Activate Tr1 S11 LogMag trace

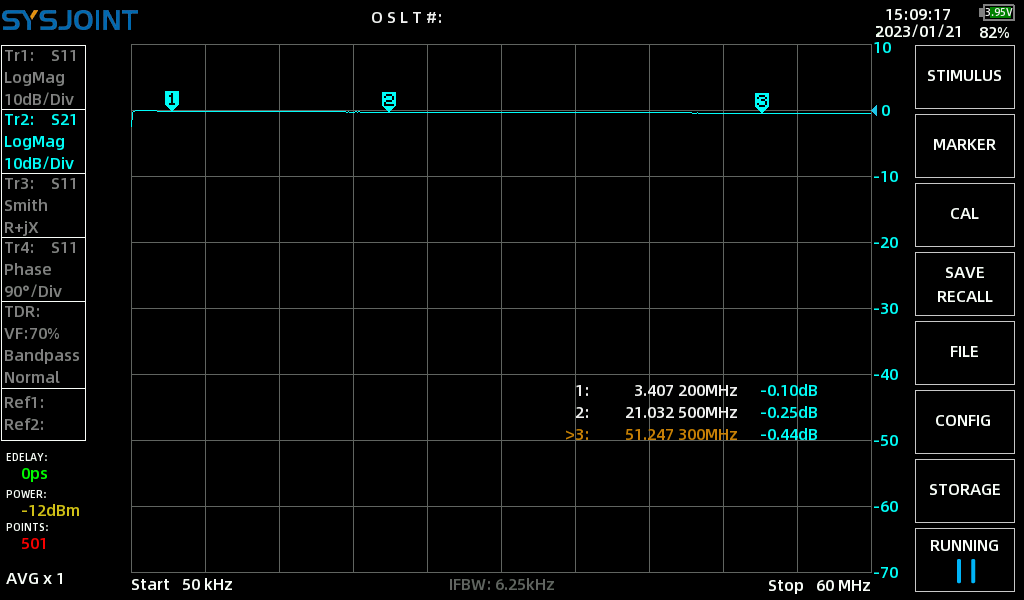pos(43,77)
